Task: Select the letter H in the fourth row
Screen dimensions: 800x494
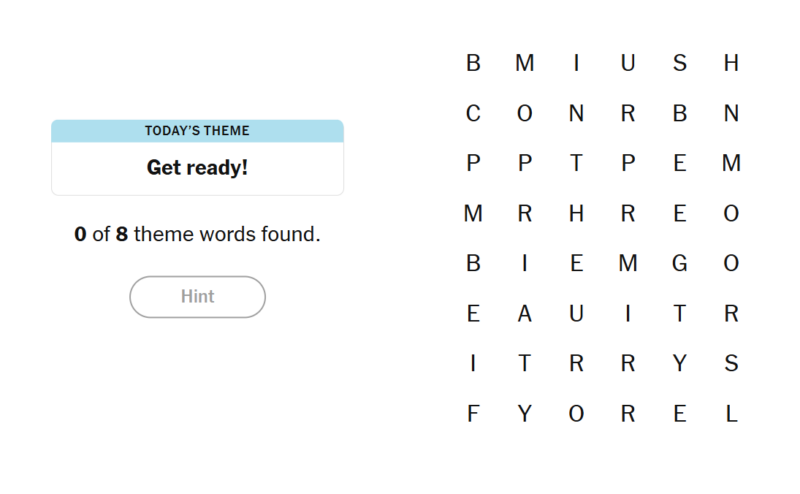Action: coord(576,214)
